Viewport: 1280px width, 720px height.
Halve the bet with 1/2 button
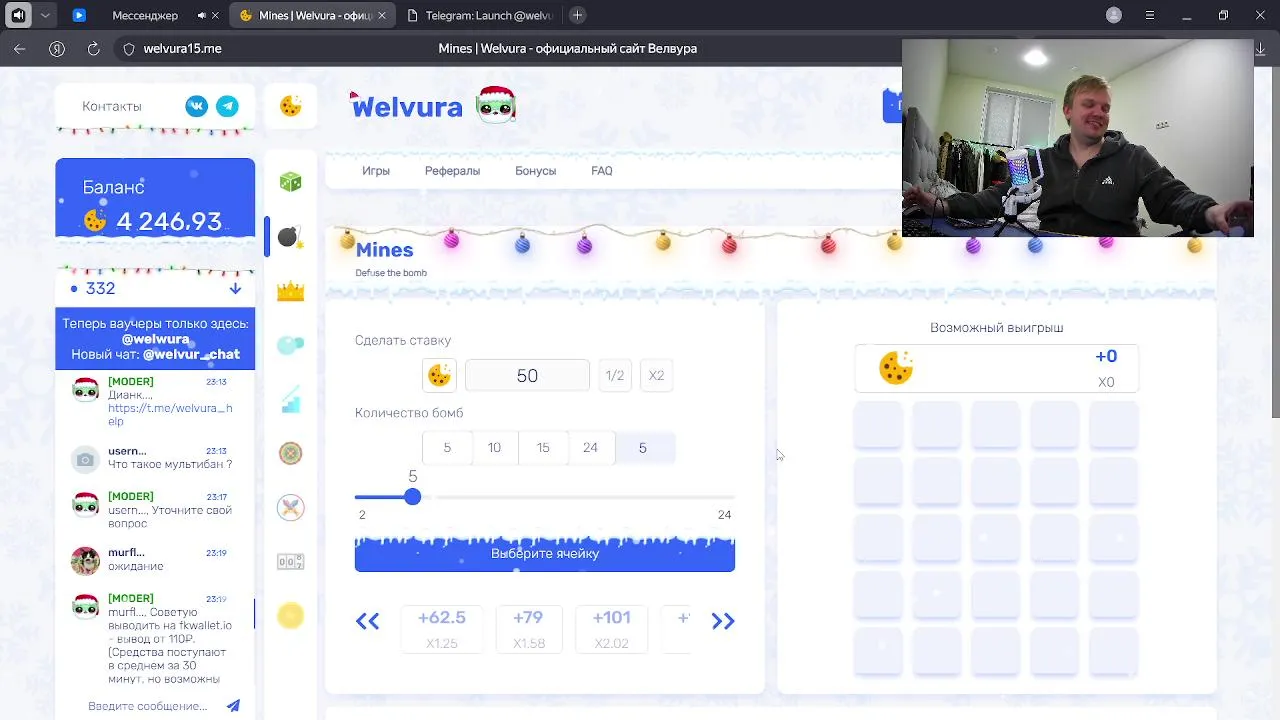614,376
